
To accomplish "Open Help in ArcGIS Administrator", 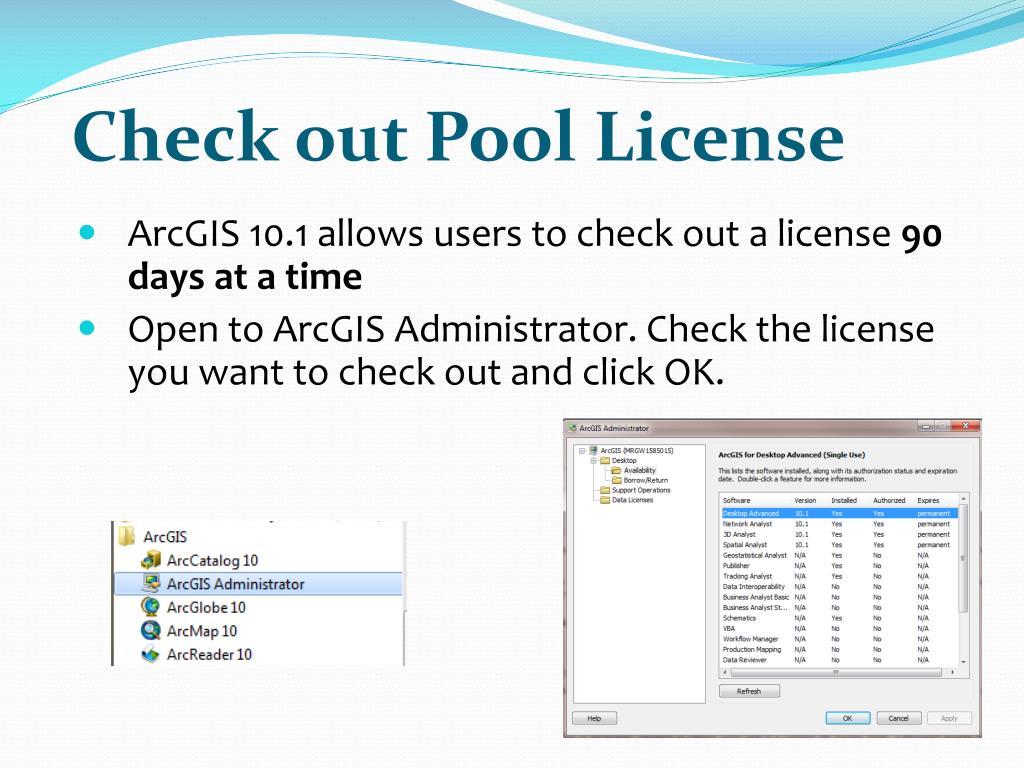I will pos(594,718).
